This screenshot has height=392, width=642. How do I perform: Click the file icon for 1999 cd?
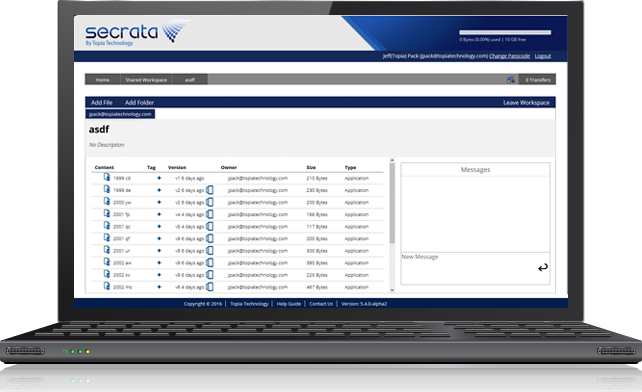click(107, 177)
